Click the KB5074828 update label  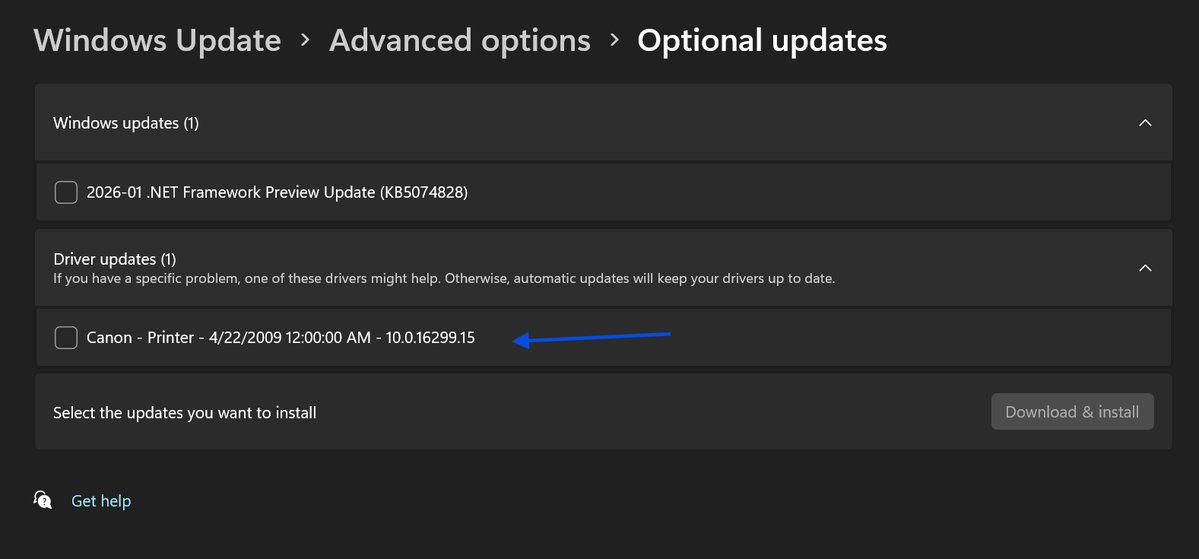pos(277,193)
